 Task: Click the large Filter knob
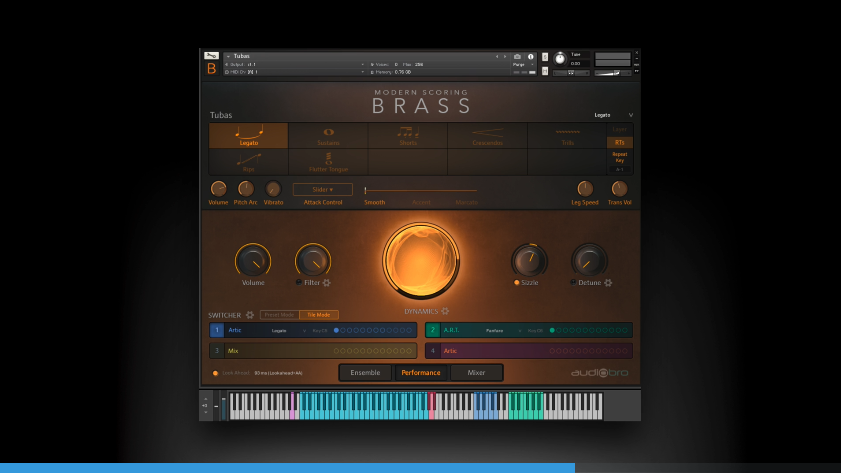[x=313, y=261]
